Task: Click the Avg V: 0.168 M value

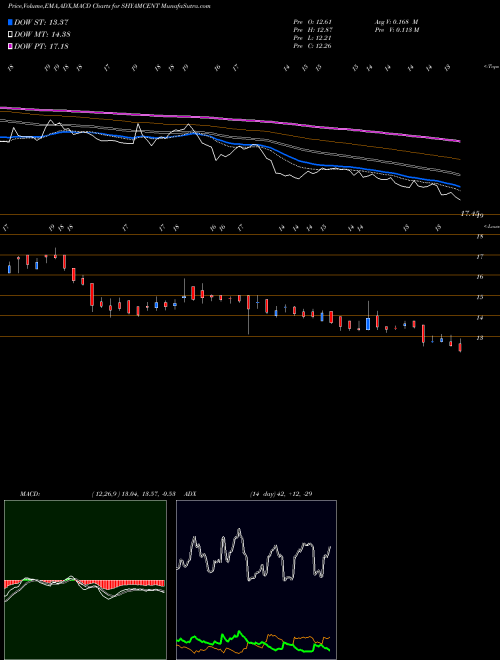Action: (396, 22)
